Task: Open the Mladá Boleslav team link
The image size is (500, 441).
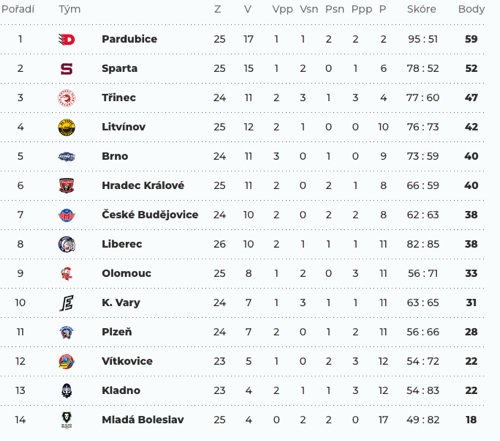Action: [x=143, y=420]
